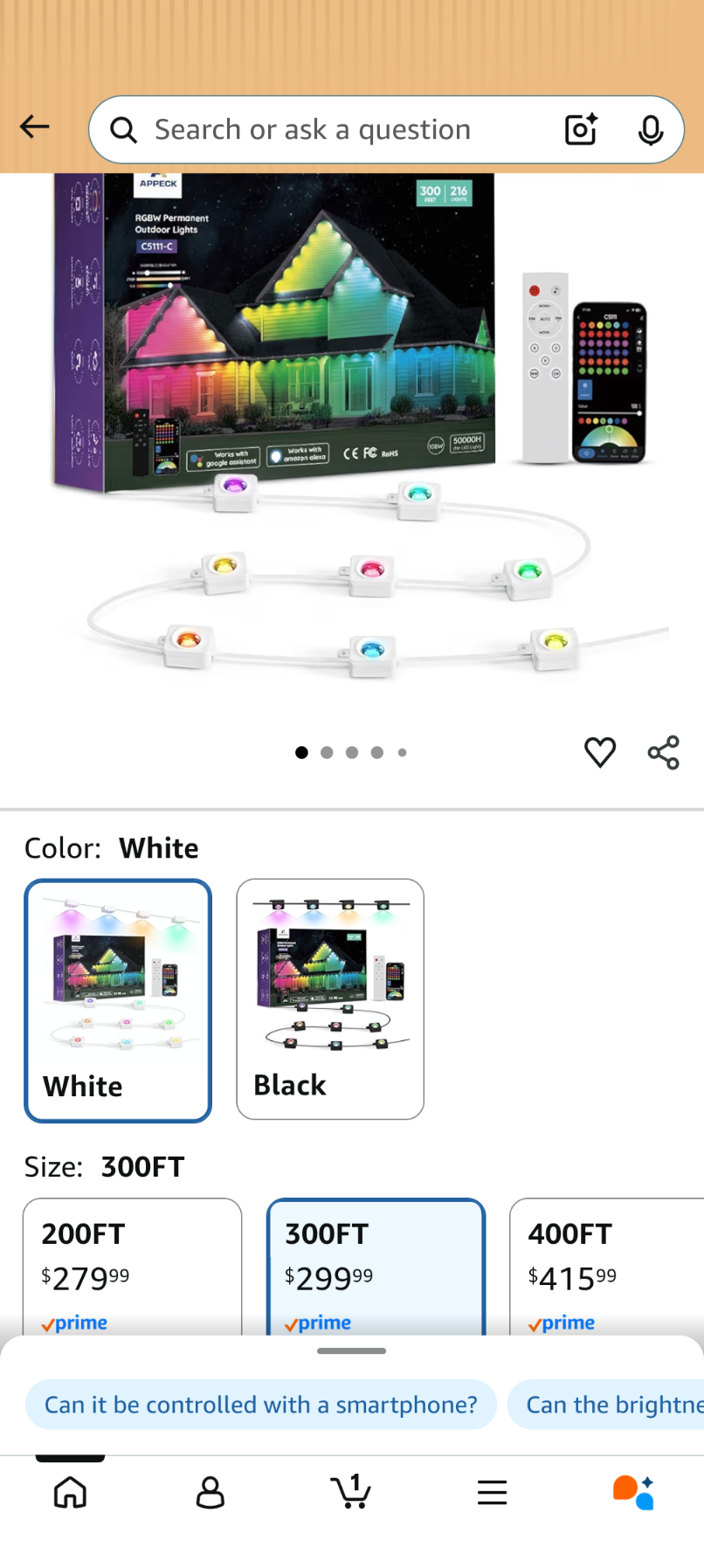Open camera lens search icon

coord(581,129)
